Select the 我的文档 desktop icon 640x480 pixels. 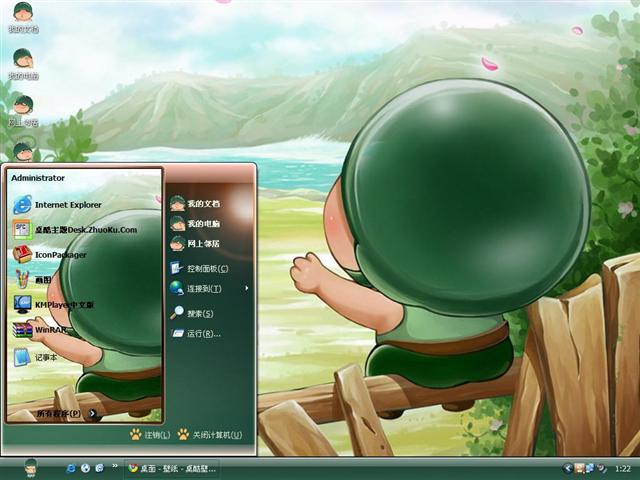click(x=23, y=18)
